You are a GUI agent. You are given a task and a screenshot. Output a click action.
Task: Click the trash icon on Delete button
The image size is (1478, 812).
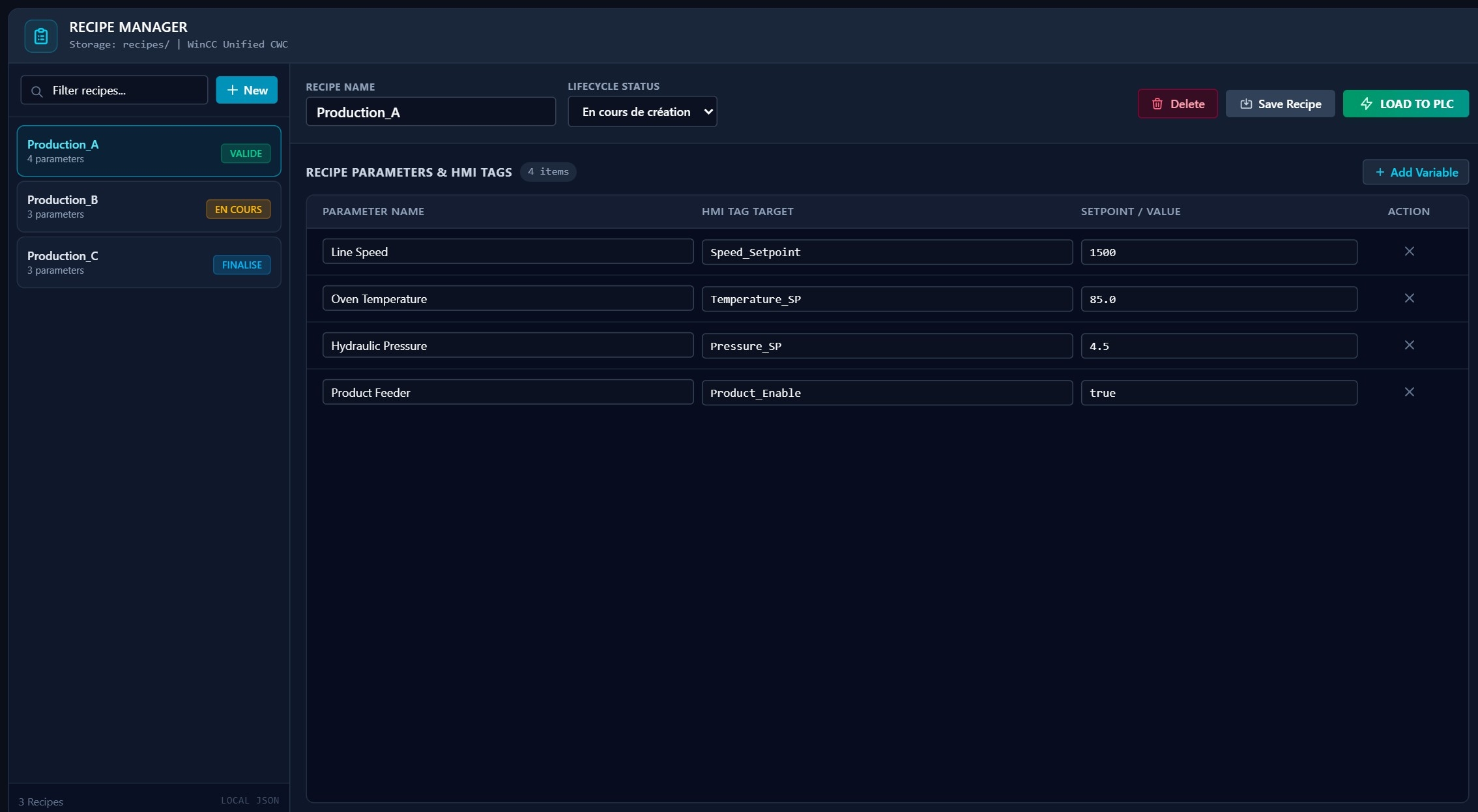coord(1157,104)
